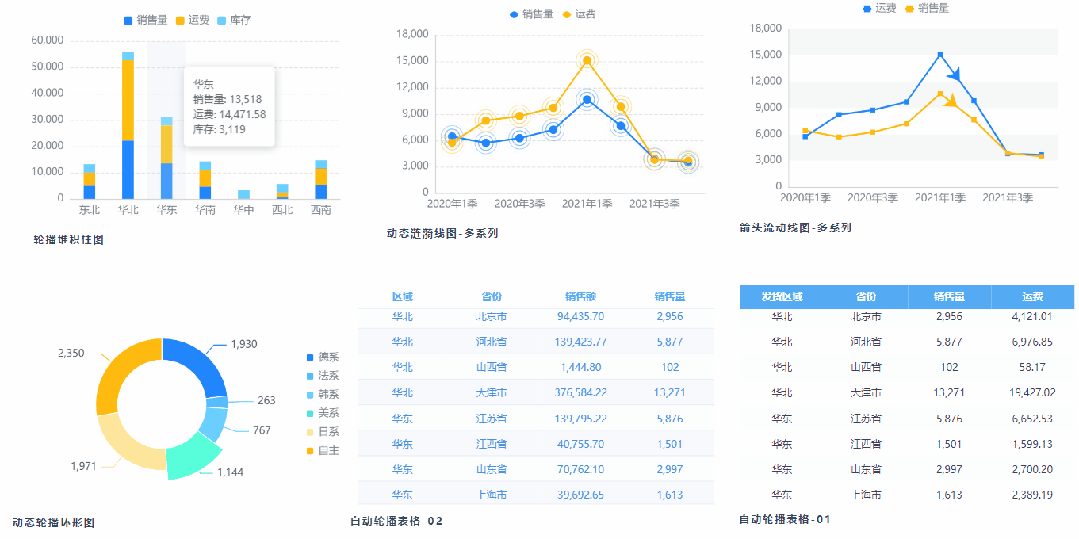Click the dark blue 1,930 donut slice
Screen dimensions: 1079x539
tap(199, 363)
